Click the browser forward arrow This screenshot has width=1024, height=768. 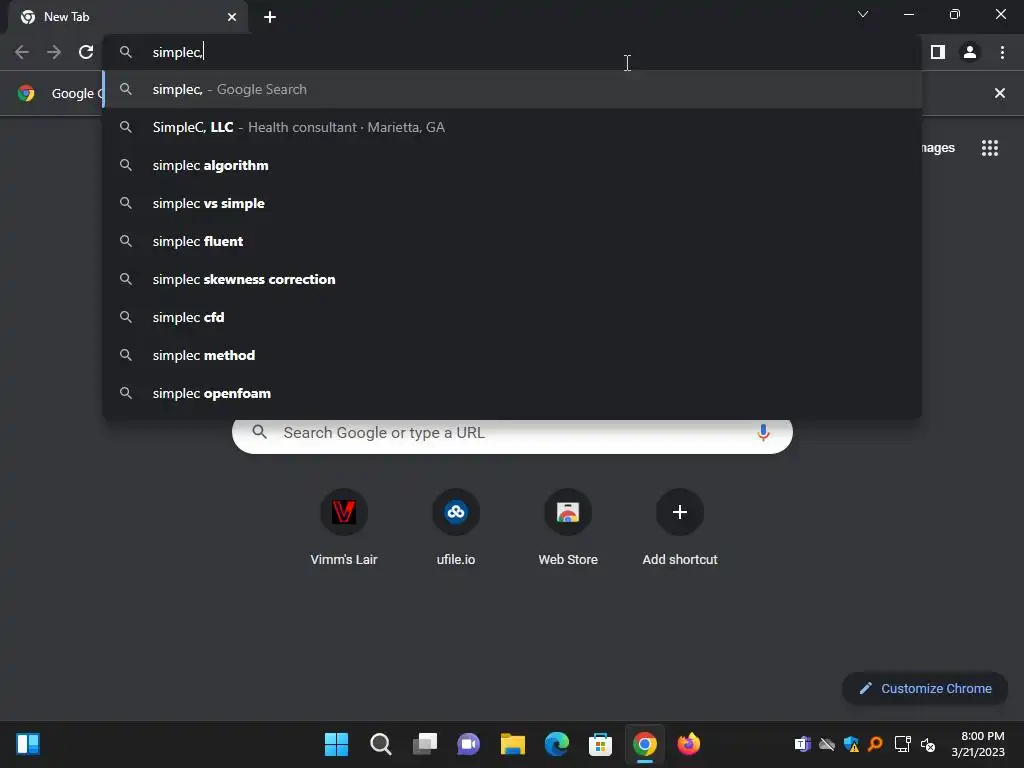click(54, 52)
